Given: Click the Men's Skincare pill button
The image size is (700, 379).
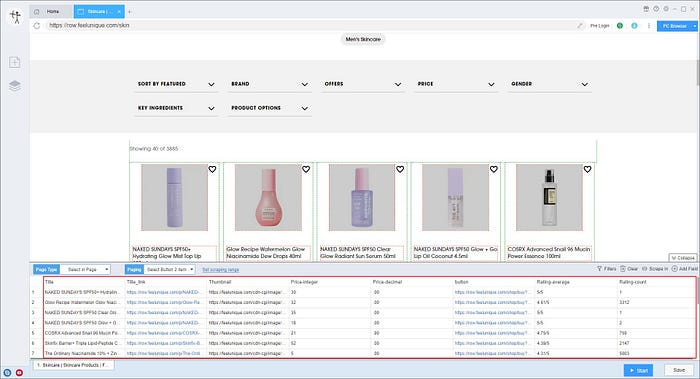Looking at the screenshot, I should [363, 39].
